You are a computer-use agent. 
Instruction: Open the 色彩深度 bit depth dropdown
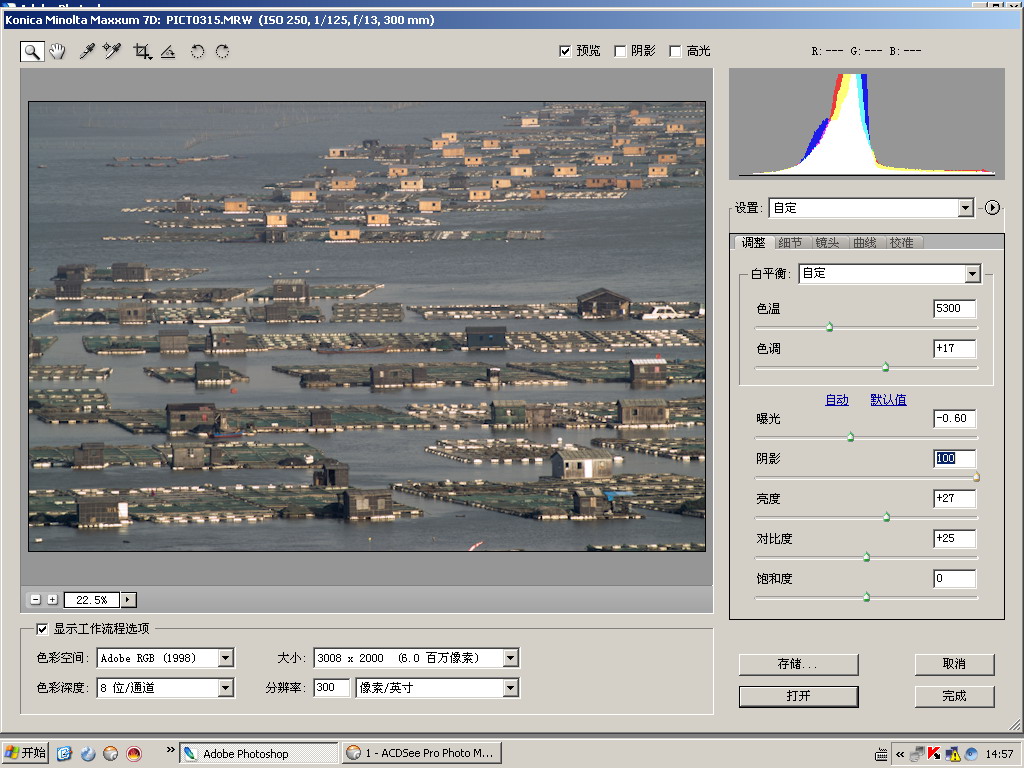coord(225,688)
